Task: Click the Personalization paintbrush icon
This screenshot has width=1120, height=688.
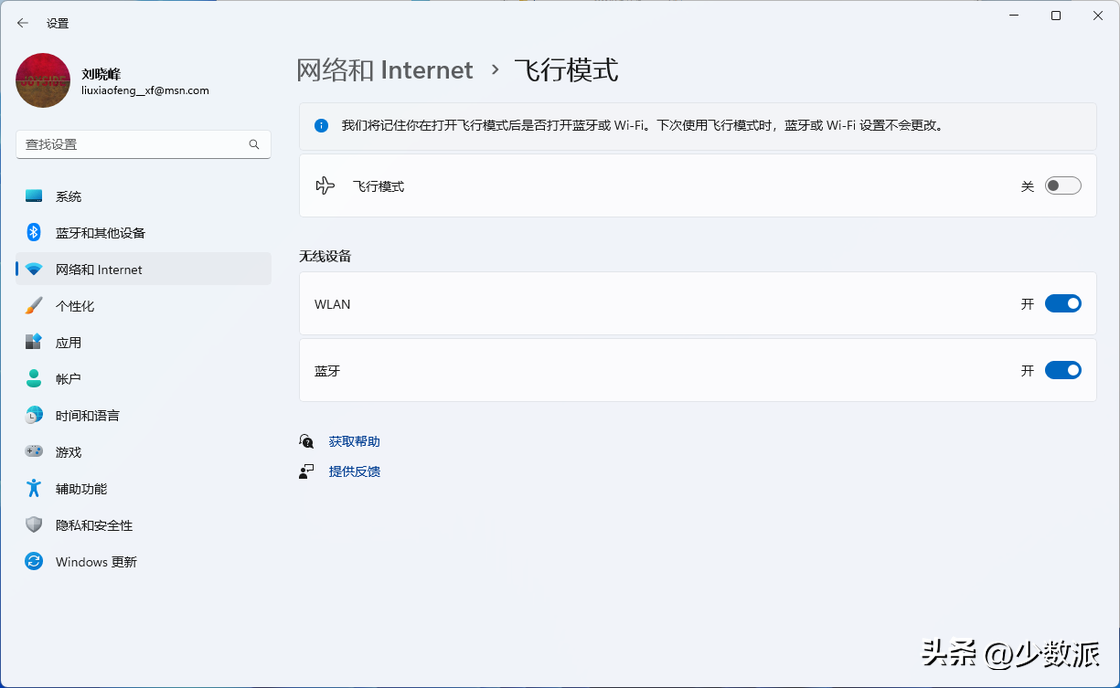Action: [34, 306]
